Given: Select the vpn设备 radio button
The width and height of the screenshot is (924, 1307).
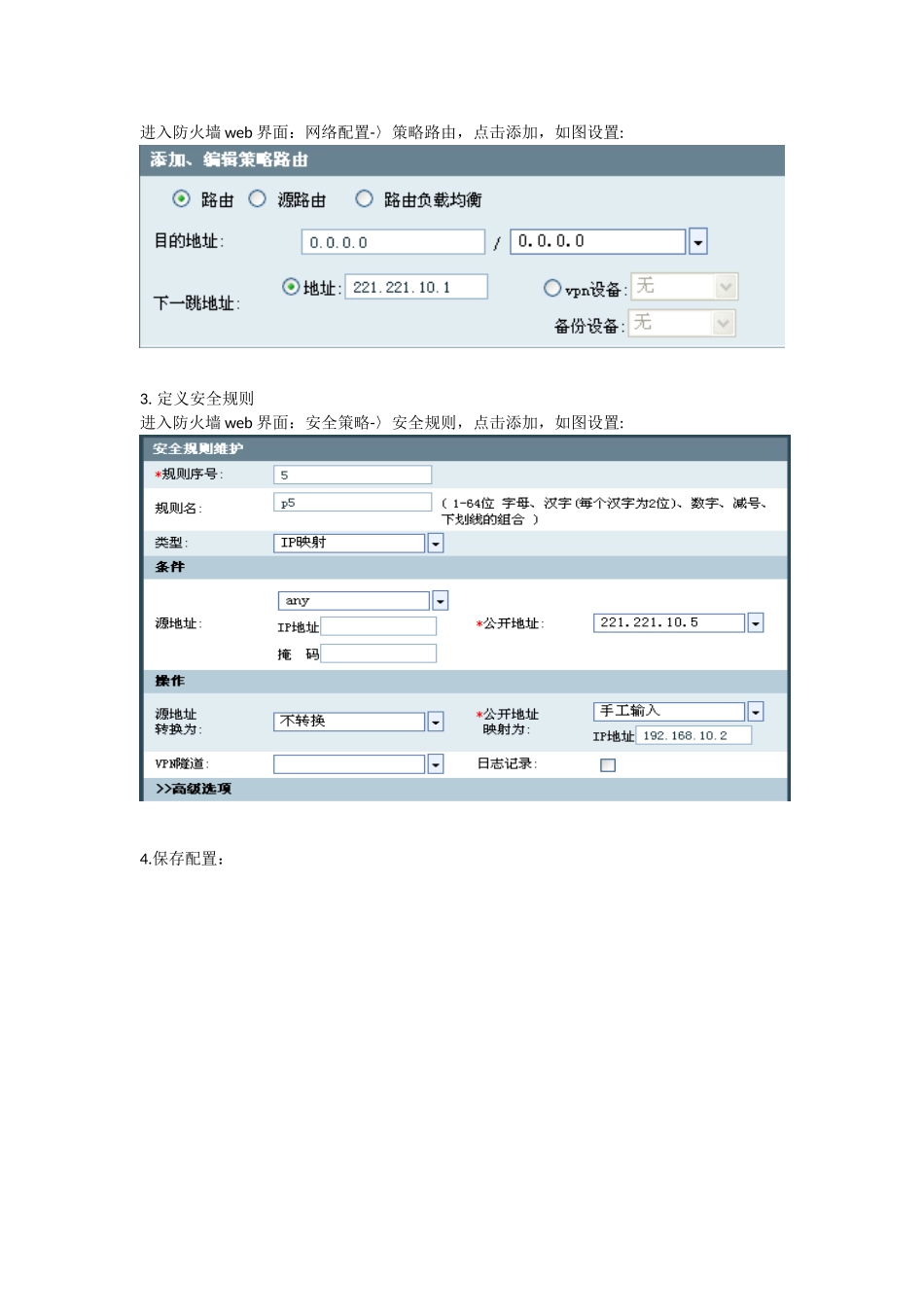Looking at the screenshot, I should click(x=552, y=288).
